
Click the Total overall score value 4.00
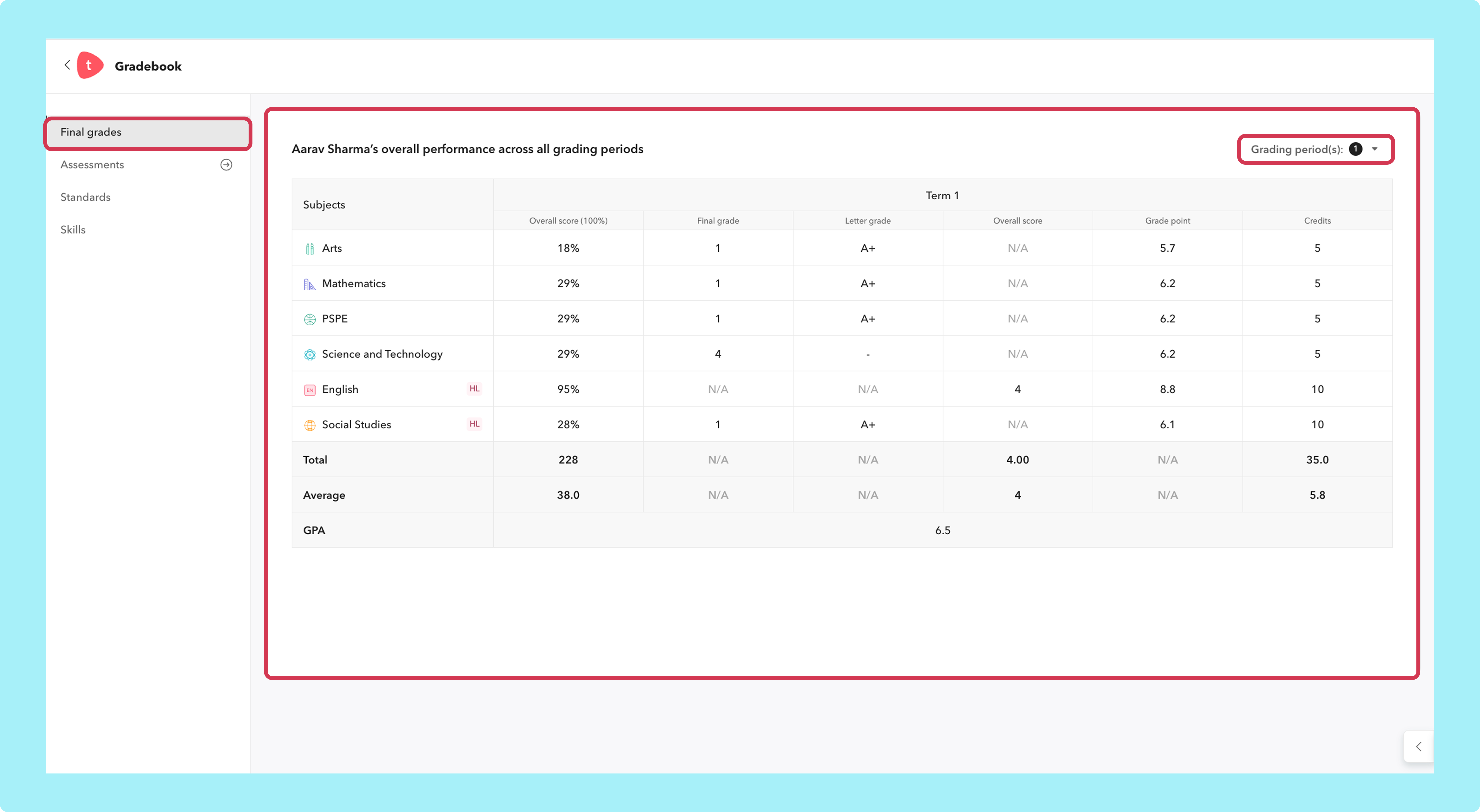coord(1017,460)
